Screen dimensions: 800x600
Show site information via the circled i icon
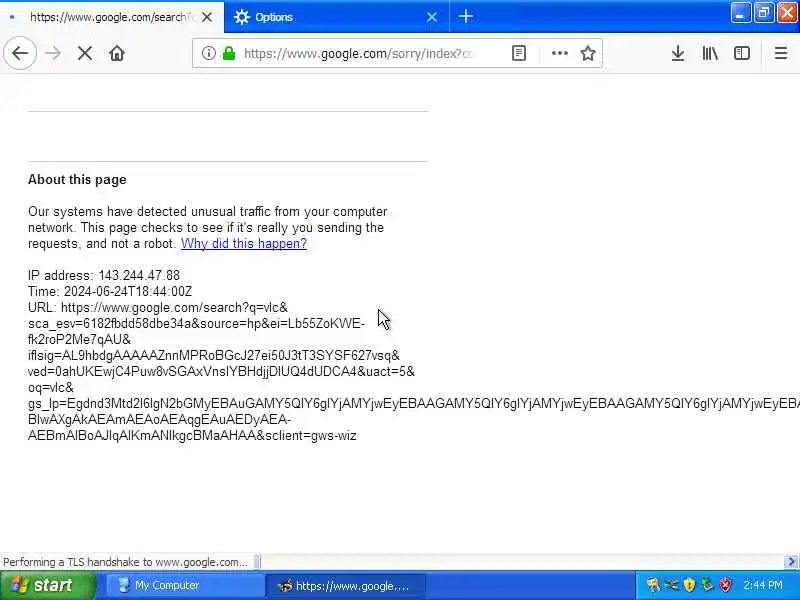point(208,53)
